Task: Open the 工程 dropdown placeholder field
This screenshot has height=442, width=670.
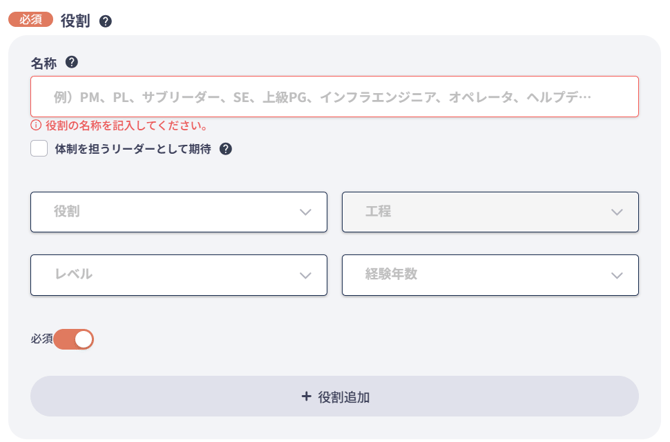Action: (x=490, y=212)
